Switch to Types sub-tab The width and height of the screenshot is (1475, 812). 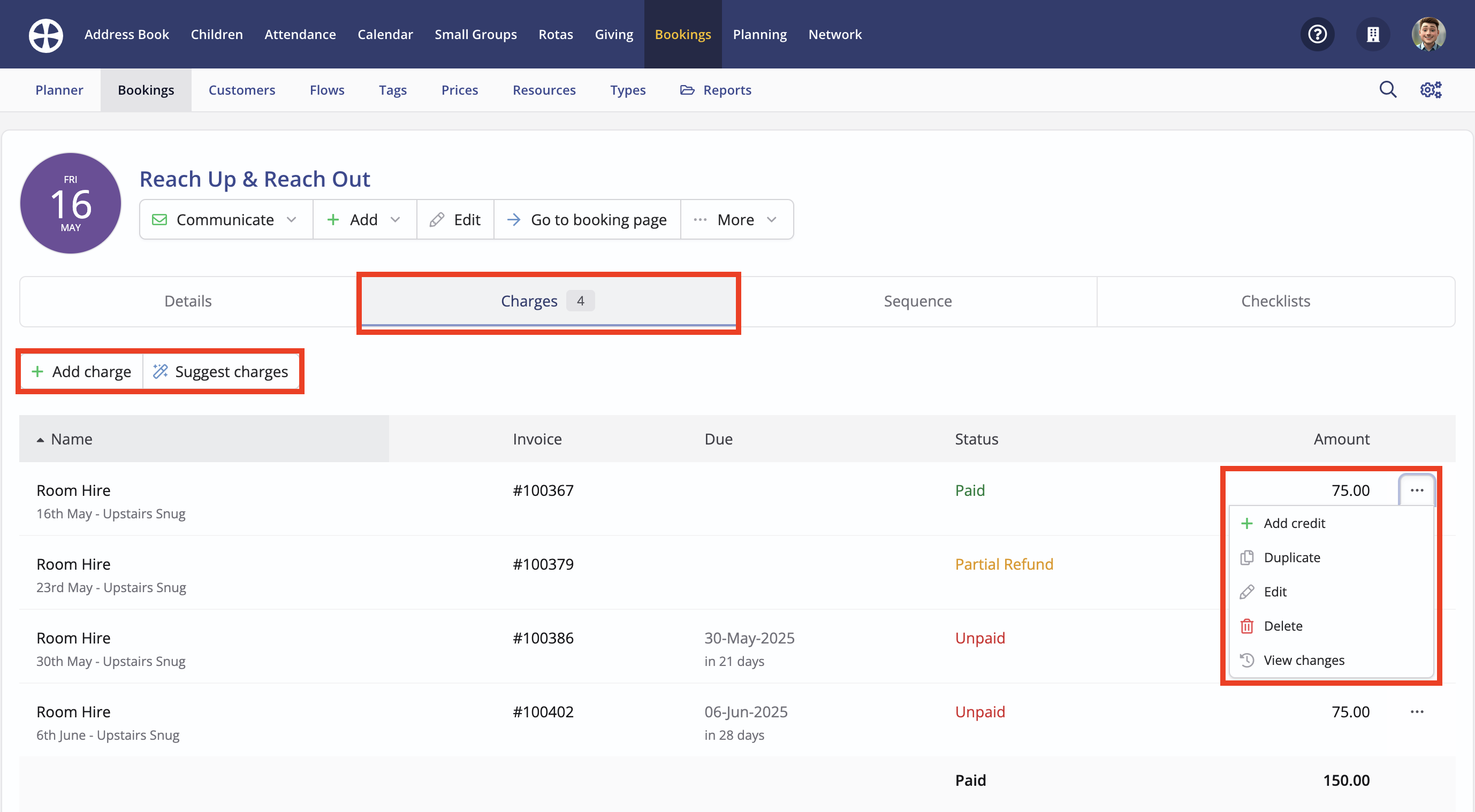628,90
